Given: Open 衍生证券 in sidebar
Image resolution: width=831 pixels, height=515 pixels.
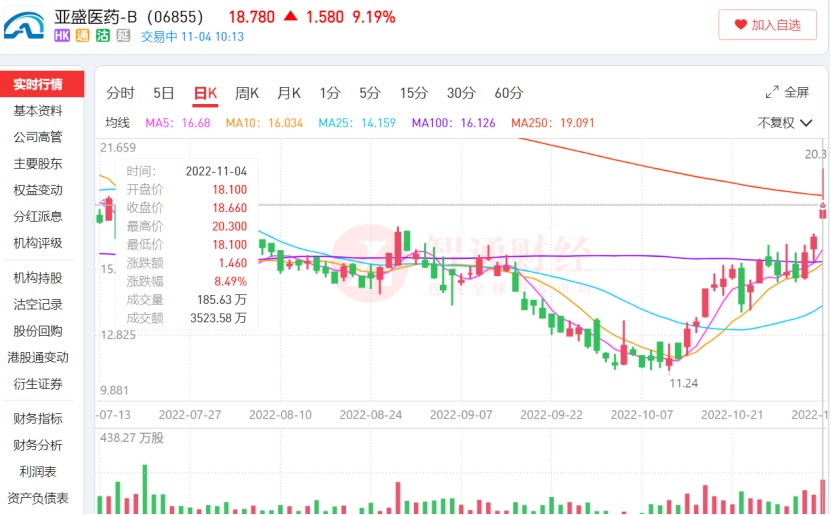Looking at the screenshot, I should [x=38, y=384].
